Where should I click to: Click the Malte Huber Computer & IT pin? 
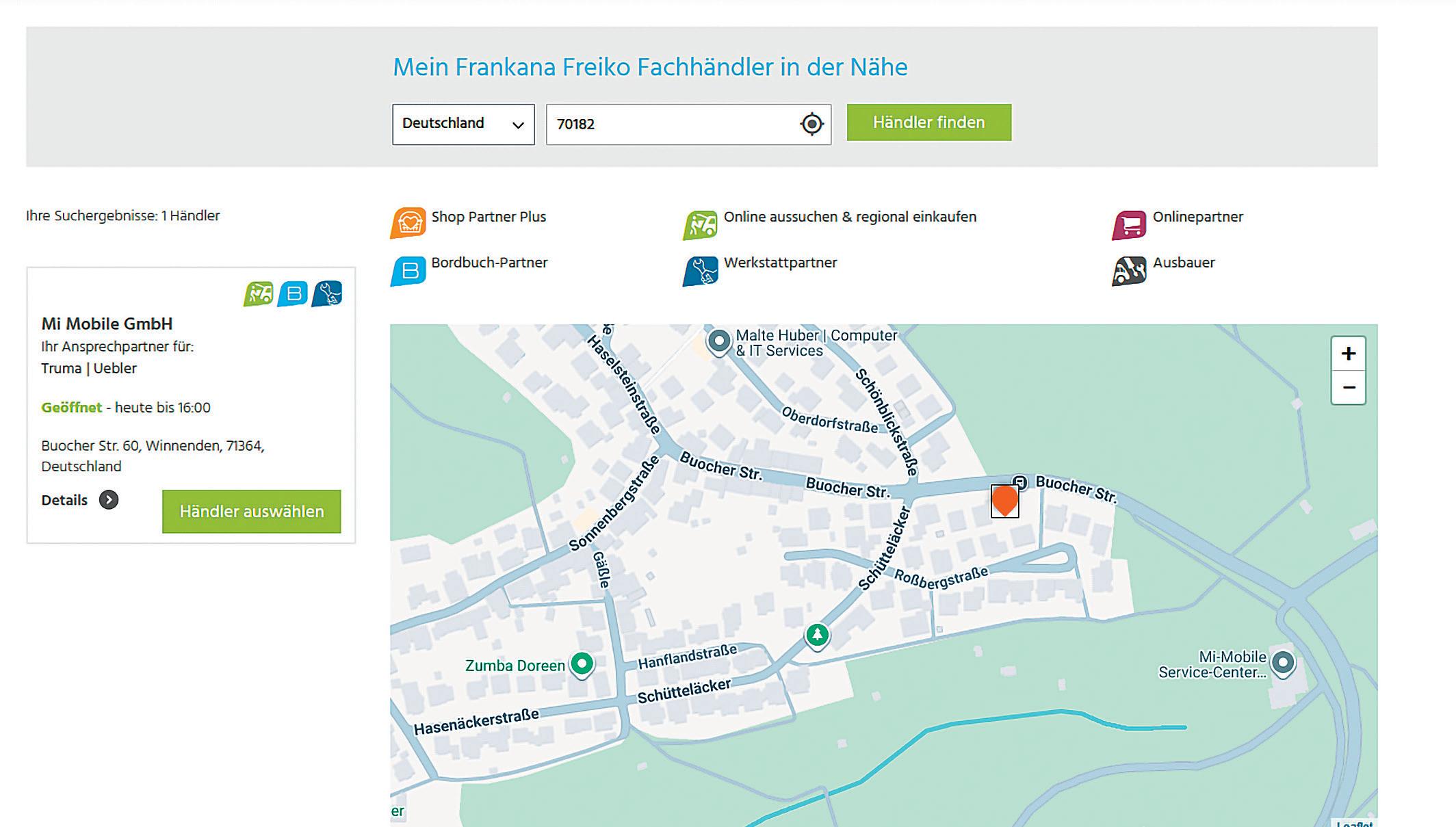point(718,340)
